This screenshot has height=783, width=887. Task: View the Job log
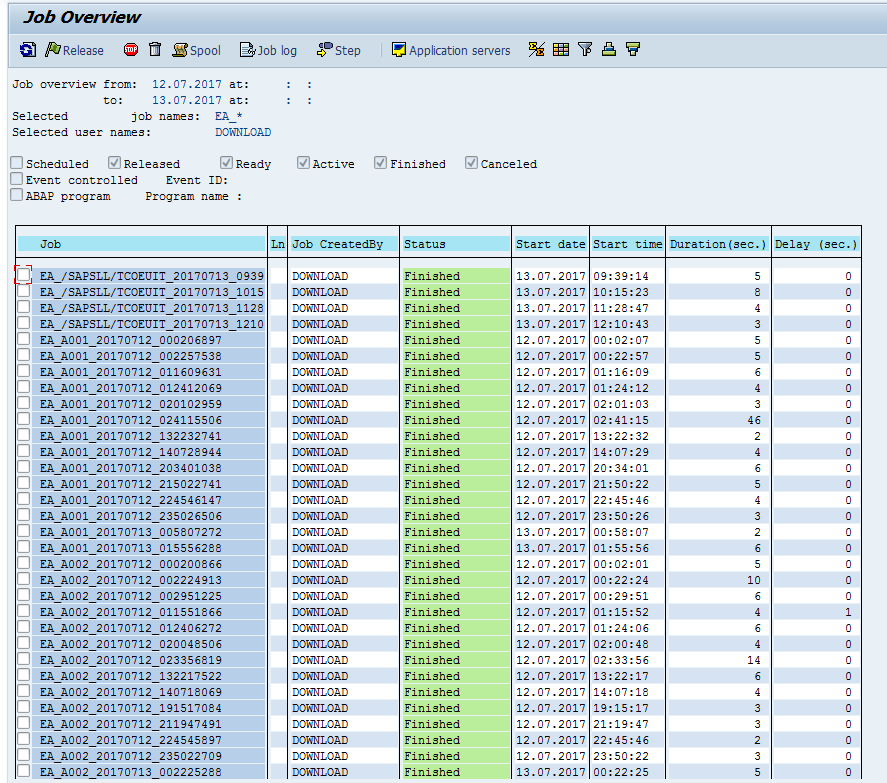267,49
